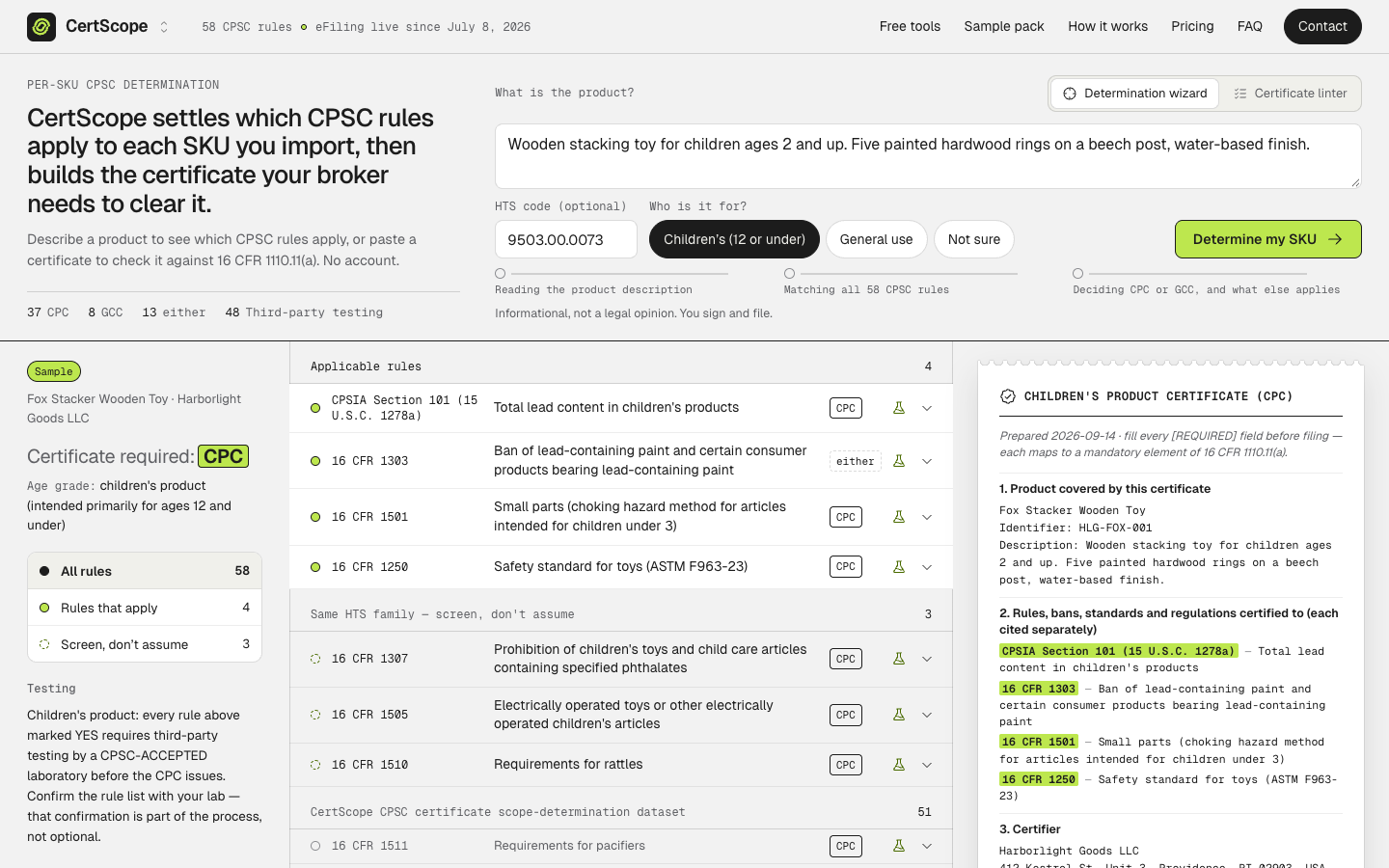Image resolution: width=1389 pixels, height=868 pixels.
Task: Filter by Screen, don't assume
Action: click(145, 644)
